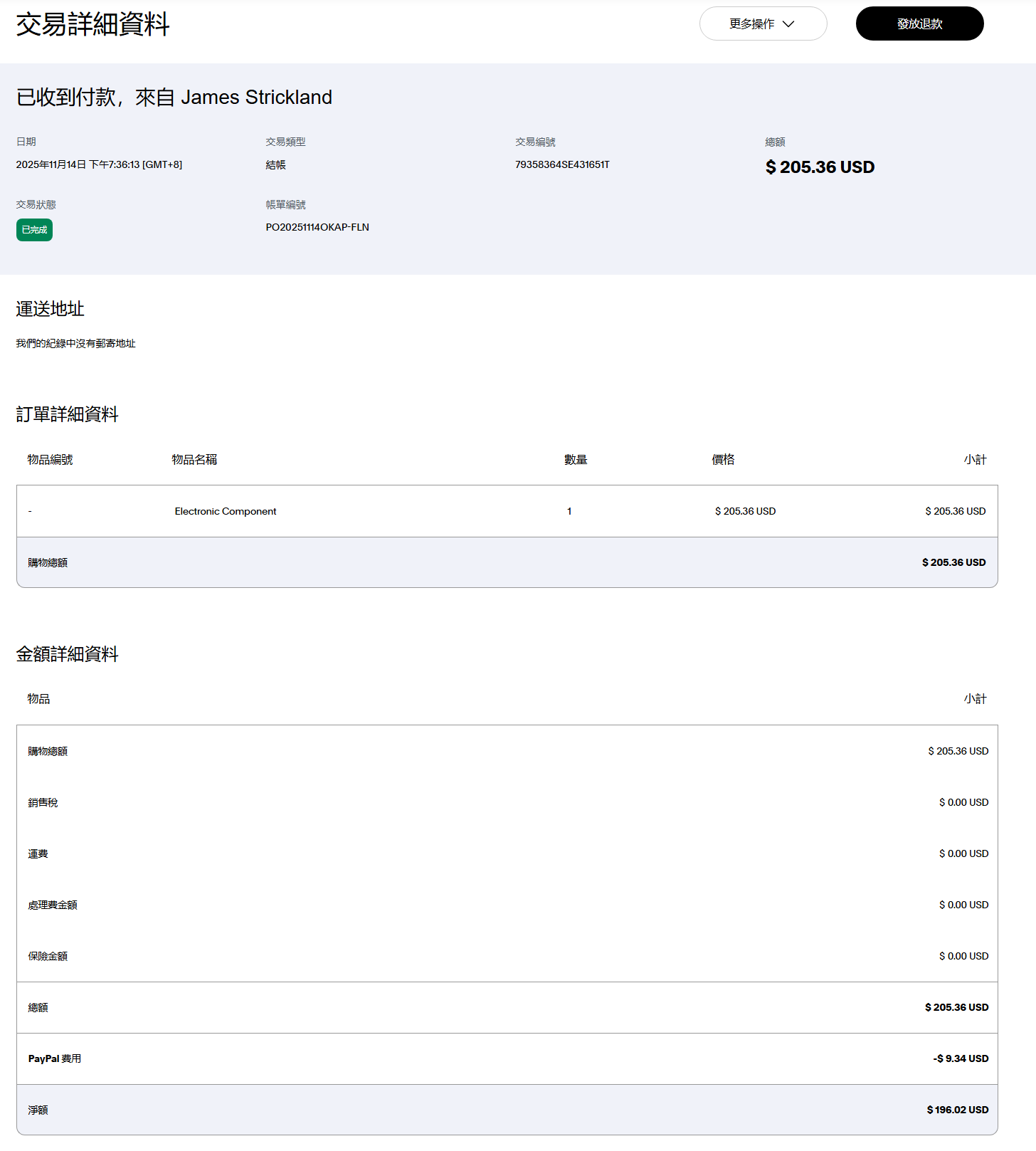Select transaction ID 79358364SE431651T
Image resolution: width=1036 pixels, height=1151 pixels.
coord(562,164)
